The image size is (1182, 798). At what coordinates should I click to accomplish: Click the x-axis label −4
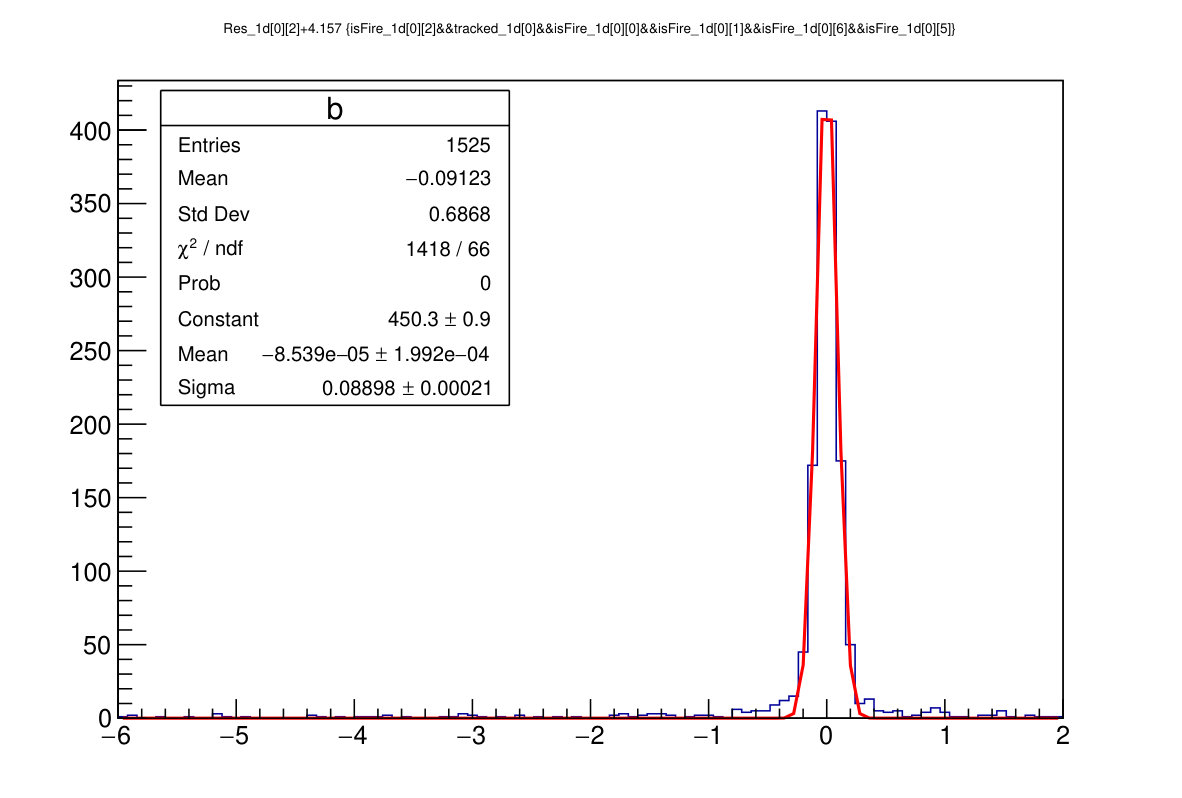click(x=353, y=735)
